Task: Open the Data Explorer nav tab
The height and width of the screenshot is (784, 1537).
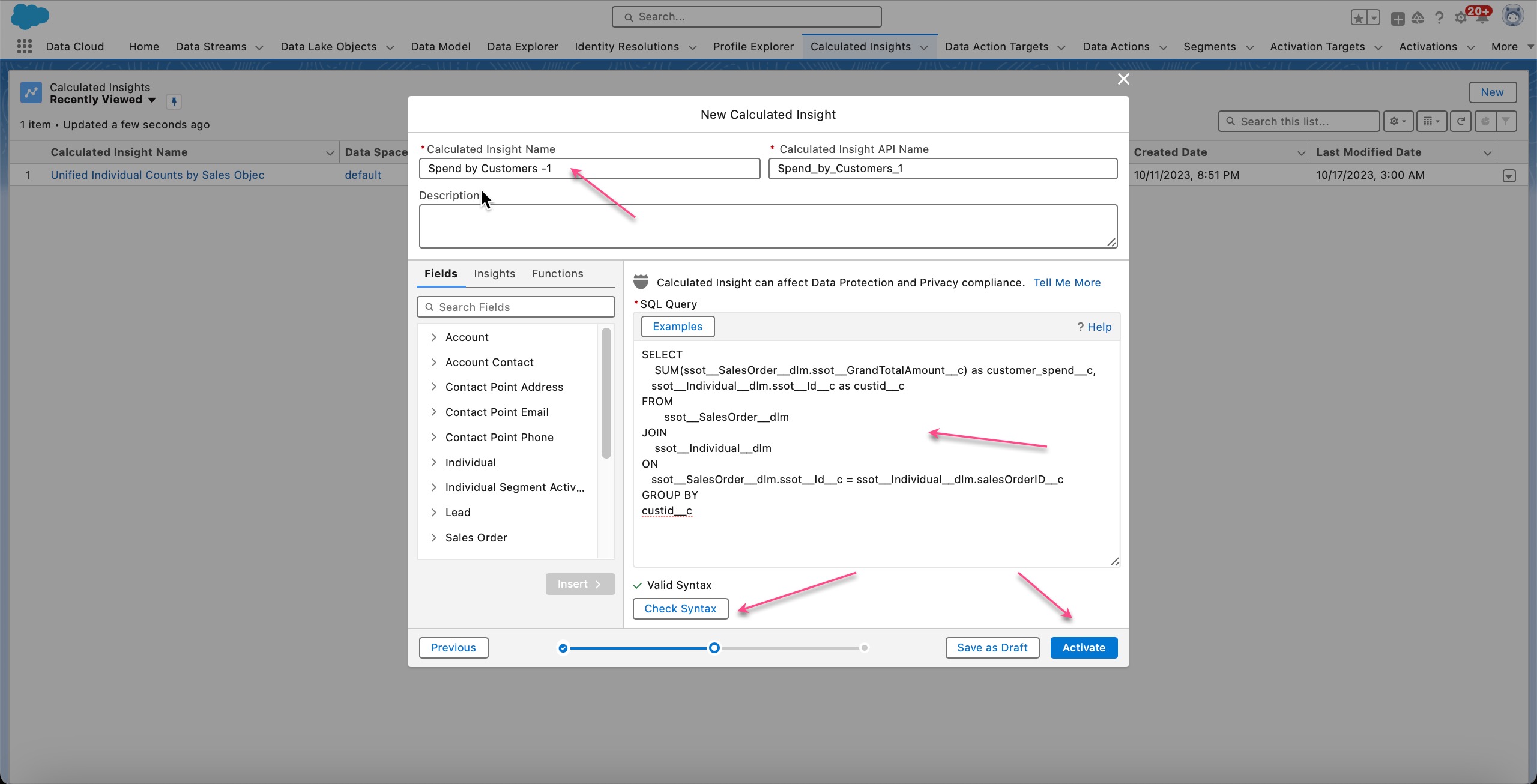Action: click(522, 47)
